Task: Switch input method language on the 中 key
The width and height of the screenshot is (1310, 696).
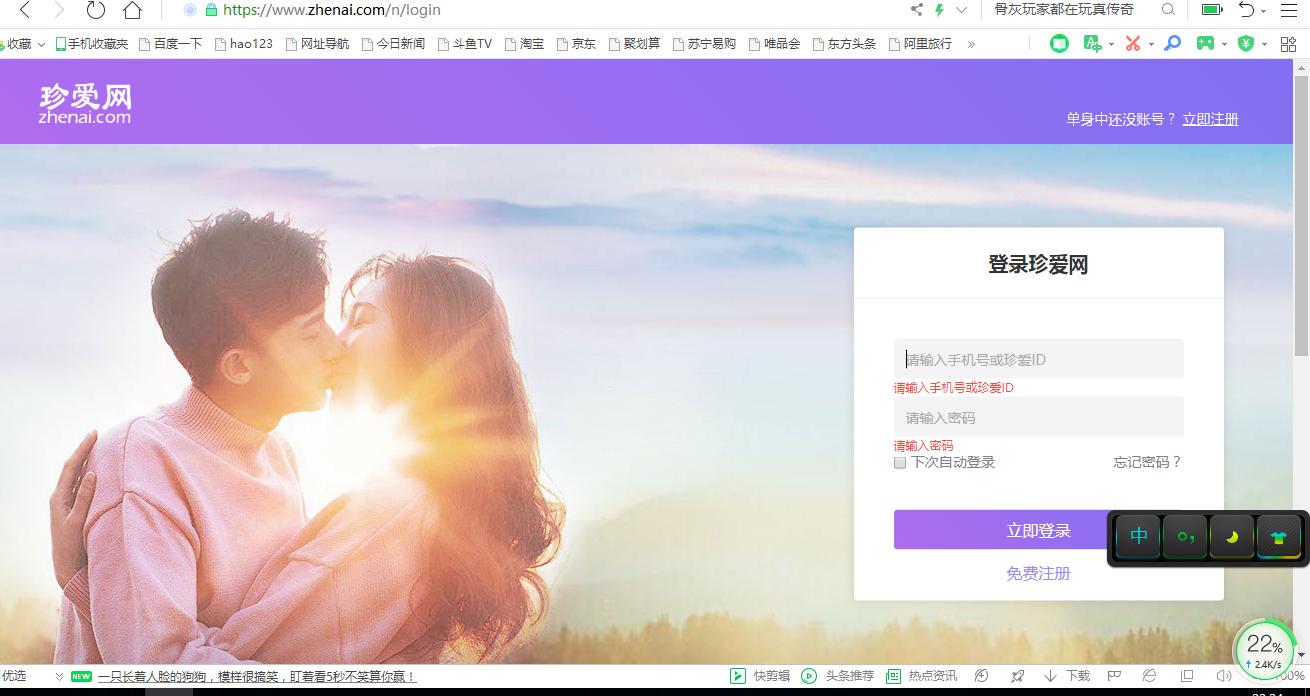Action: click(x=1137, y=536)
